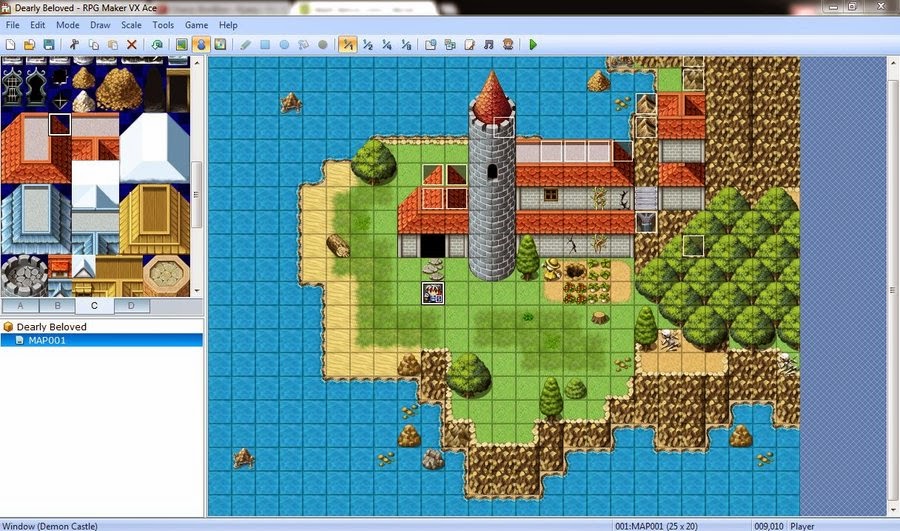Viewport: 900px width, 531px height.
Task: Switch to Map editing mode icon
Action: point(181,44)
